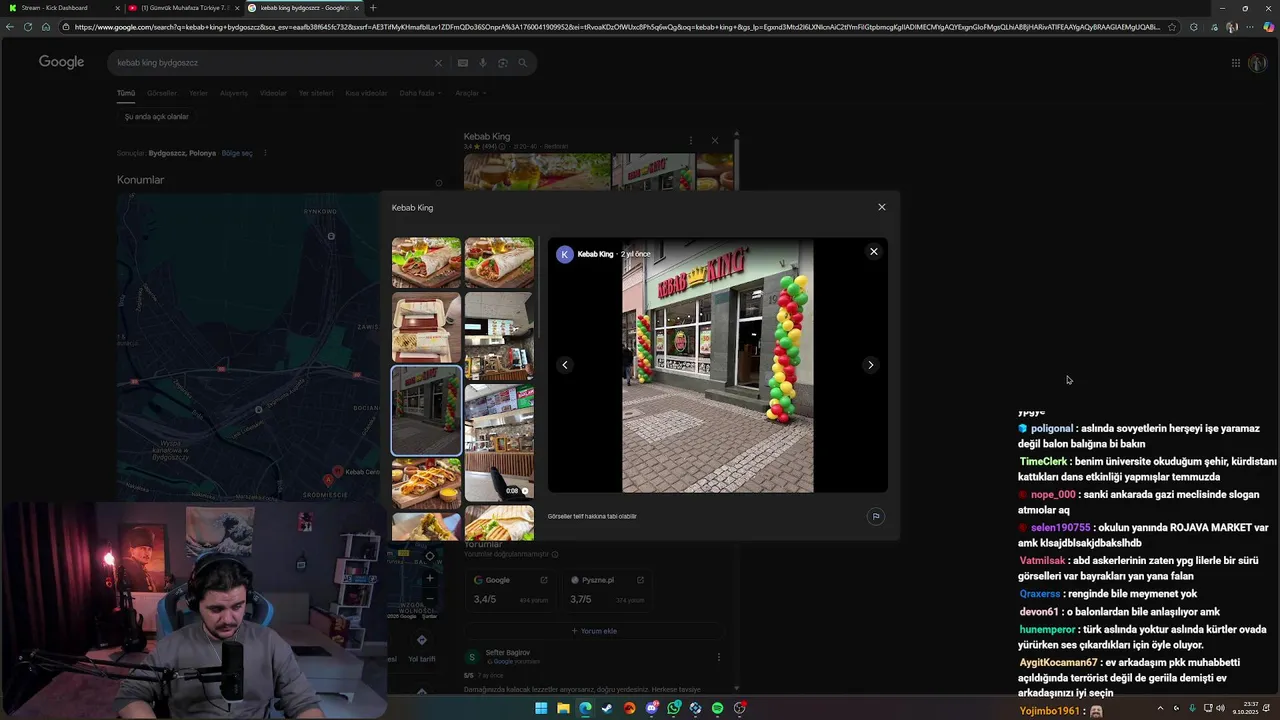Switch to the Alışveriş results tab
The width and height of the screenshot is (1280, 720).
click(234, 93)
